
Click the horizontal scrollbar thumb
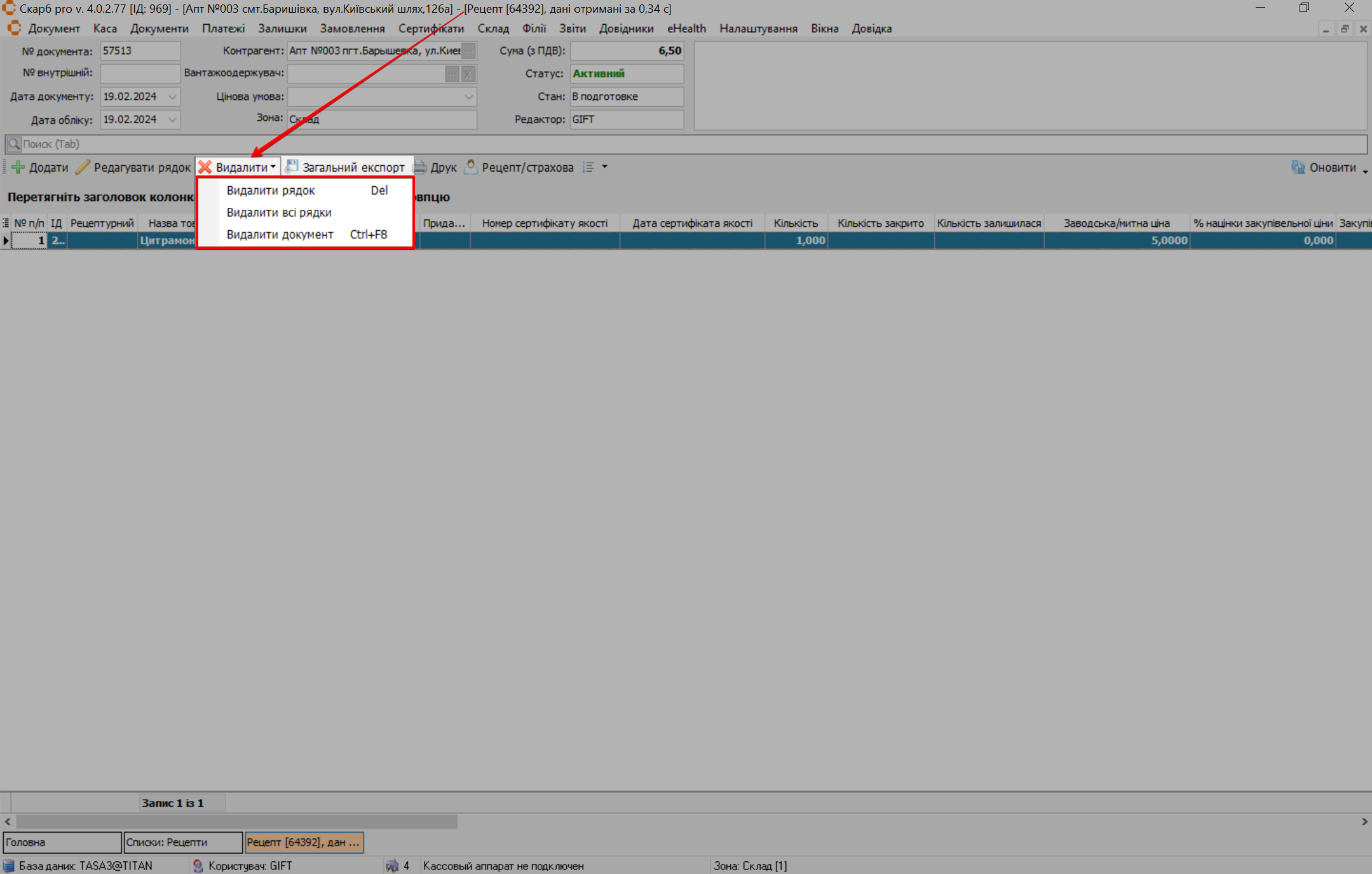(235, 822)
